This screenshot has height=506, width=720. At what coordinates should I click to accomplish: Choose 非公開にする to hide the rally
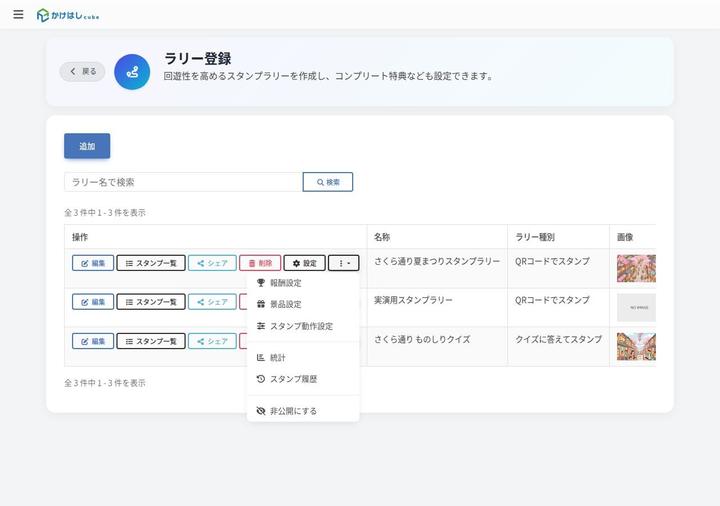303,411
